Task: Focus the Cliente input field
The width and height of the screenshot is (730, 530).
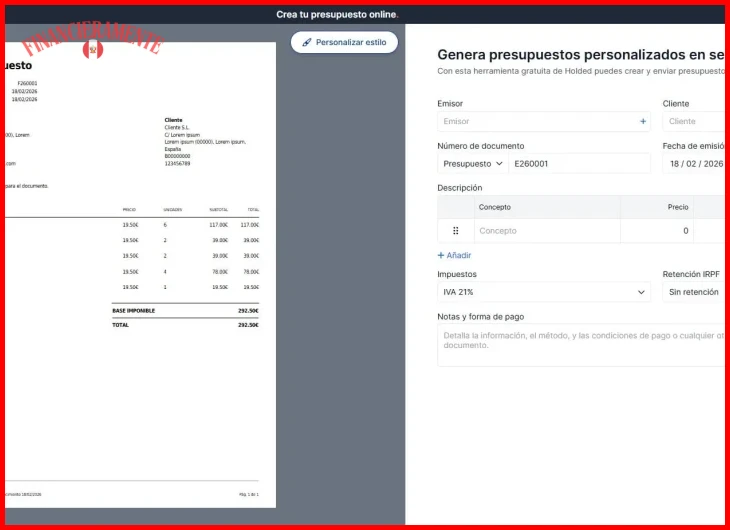Action: (x=696, y=121)
